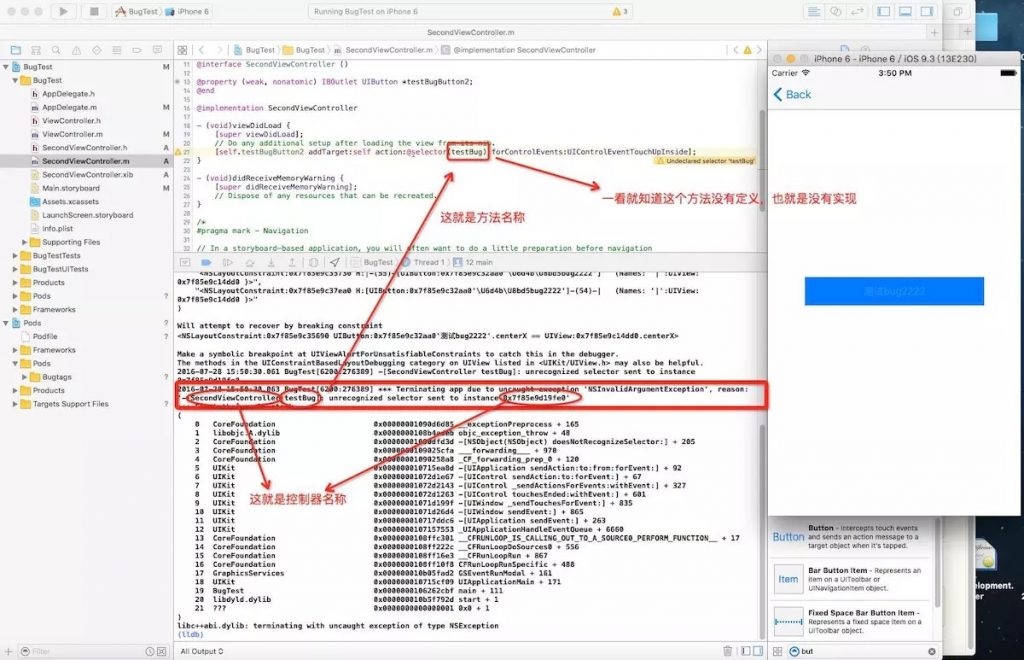This screenshot has height=660, width=1024.
Task: Tap the blue button in the simulator
Action: click(x=894, y=291)
